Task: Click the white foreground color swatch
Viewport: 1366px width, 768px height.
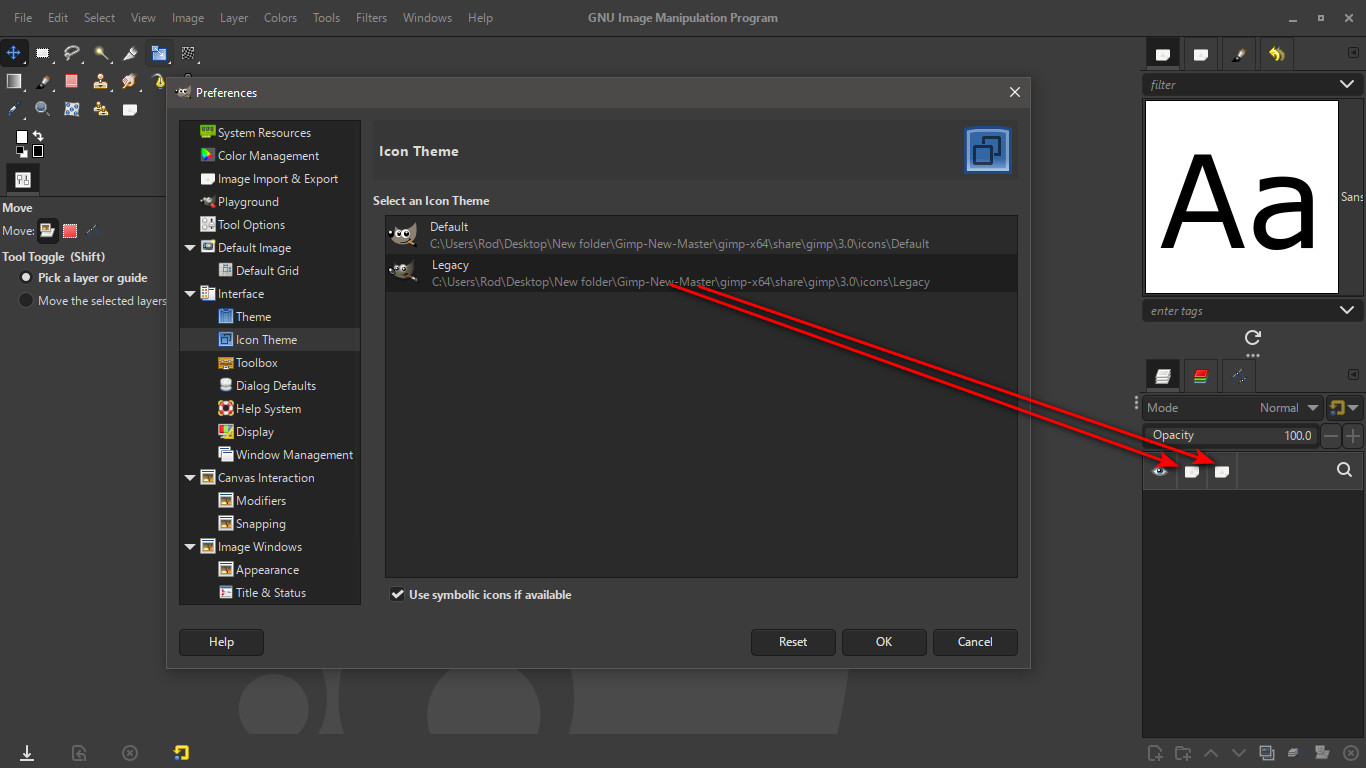Action: click(x=22, y=137)
